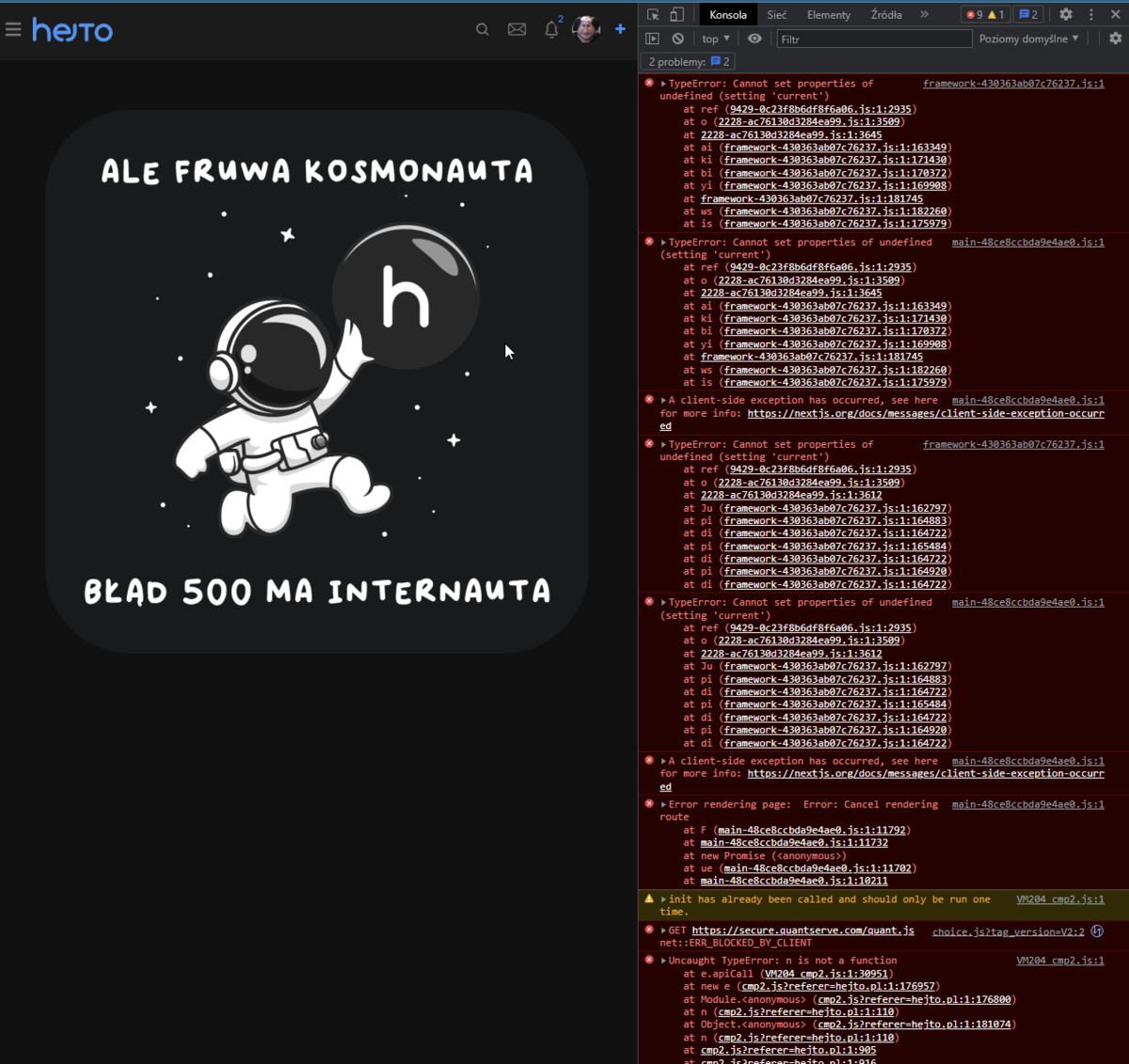Open the secure.quantserve.com quant.js link

(803, 930)
